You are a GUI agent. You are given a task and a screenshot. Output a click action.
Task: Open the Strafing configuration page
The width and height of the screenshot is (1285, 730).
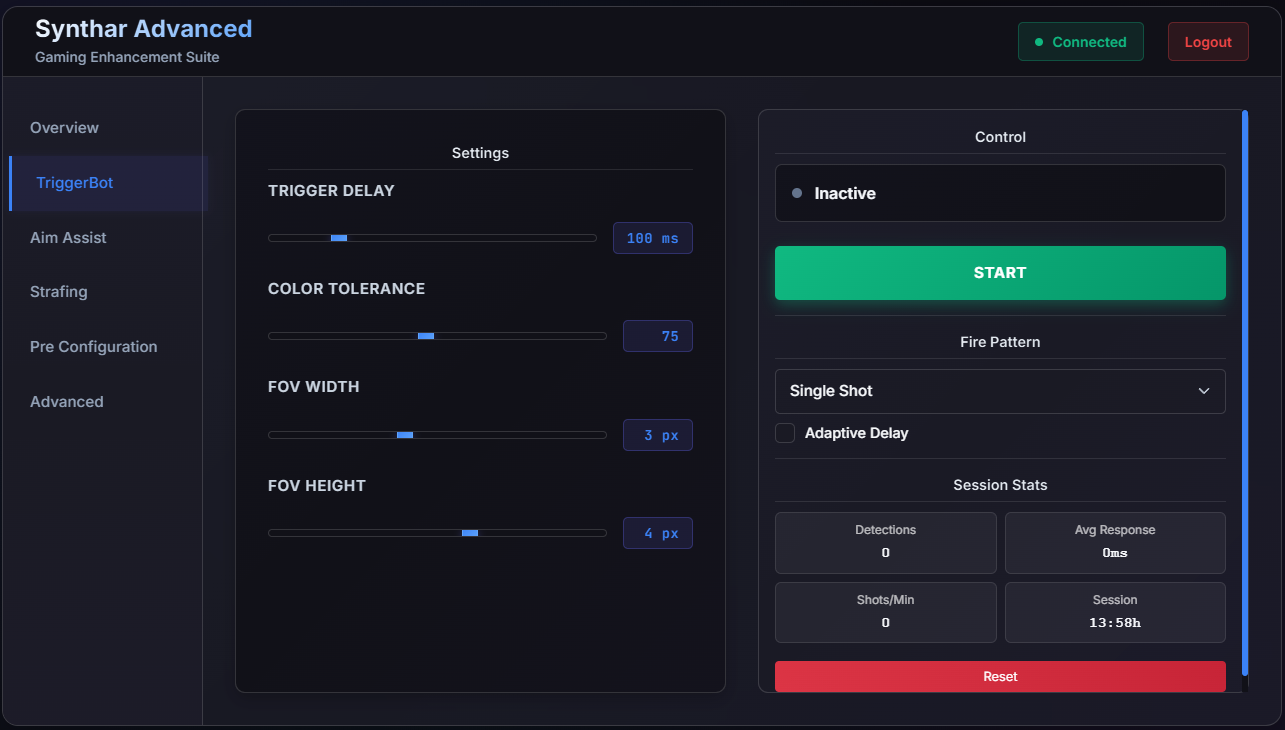click(x=58, y=291)
